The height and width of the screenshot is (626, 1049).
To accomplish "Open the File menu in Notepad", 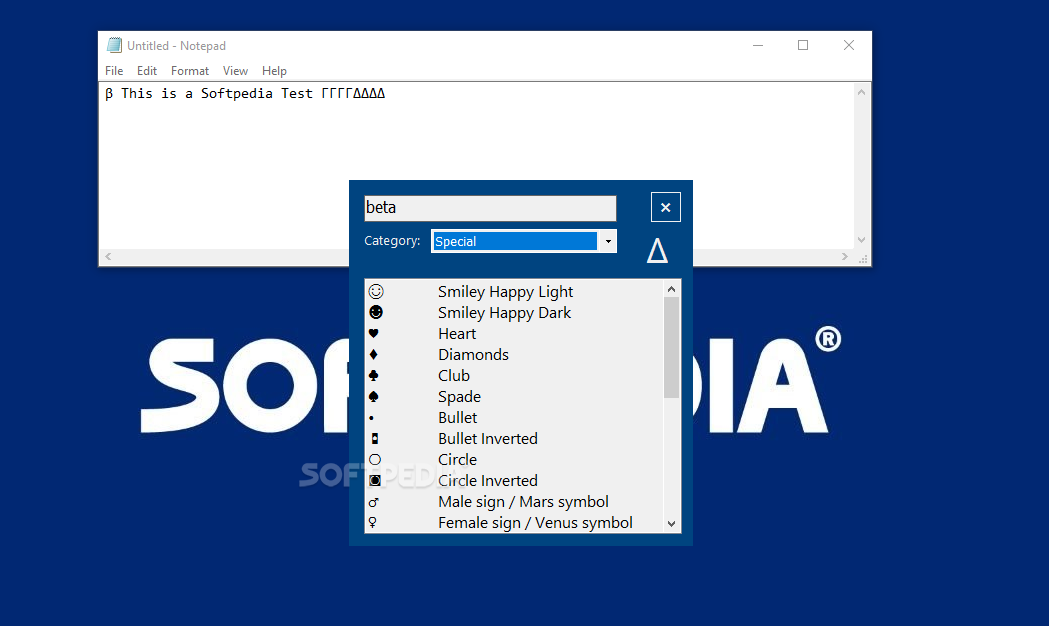I will click(114, 71).
